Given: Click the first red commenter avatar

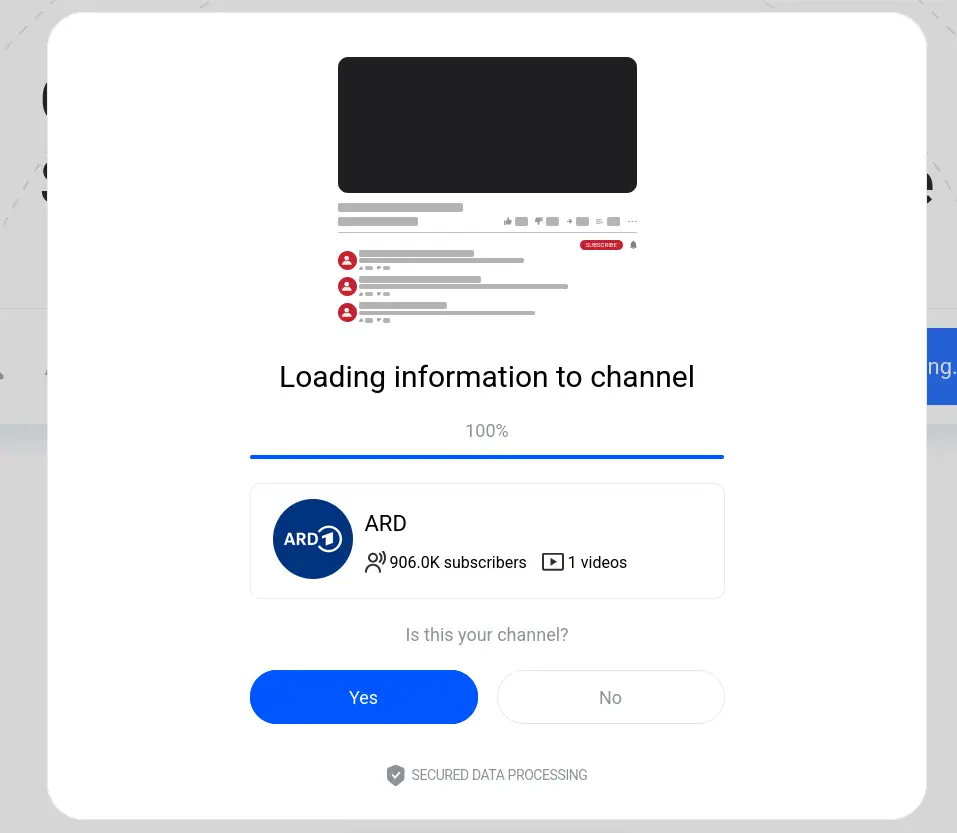Looking at the screenshot, I should 347,260.
